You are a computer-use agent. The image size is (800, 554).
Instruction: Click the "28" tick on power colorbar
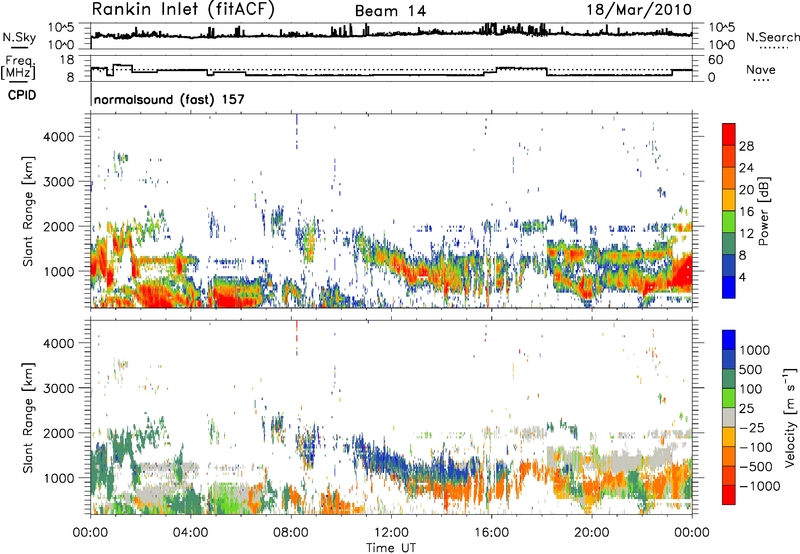(x=746, y=146)
